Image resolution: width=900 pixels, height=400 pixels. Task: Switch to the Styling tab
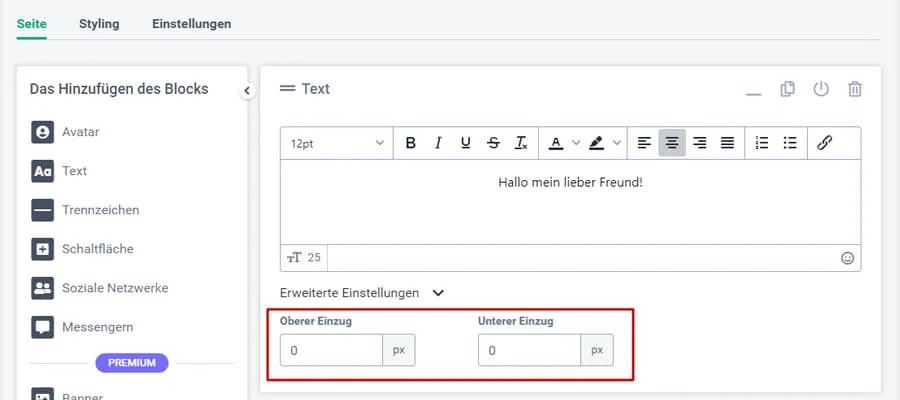click(99, 24)
